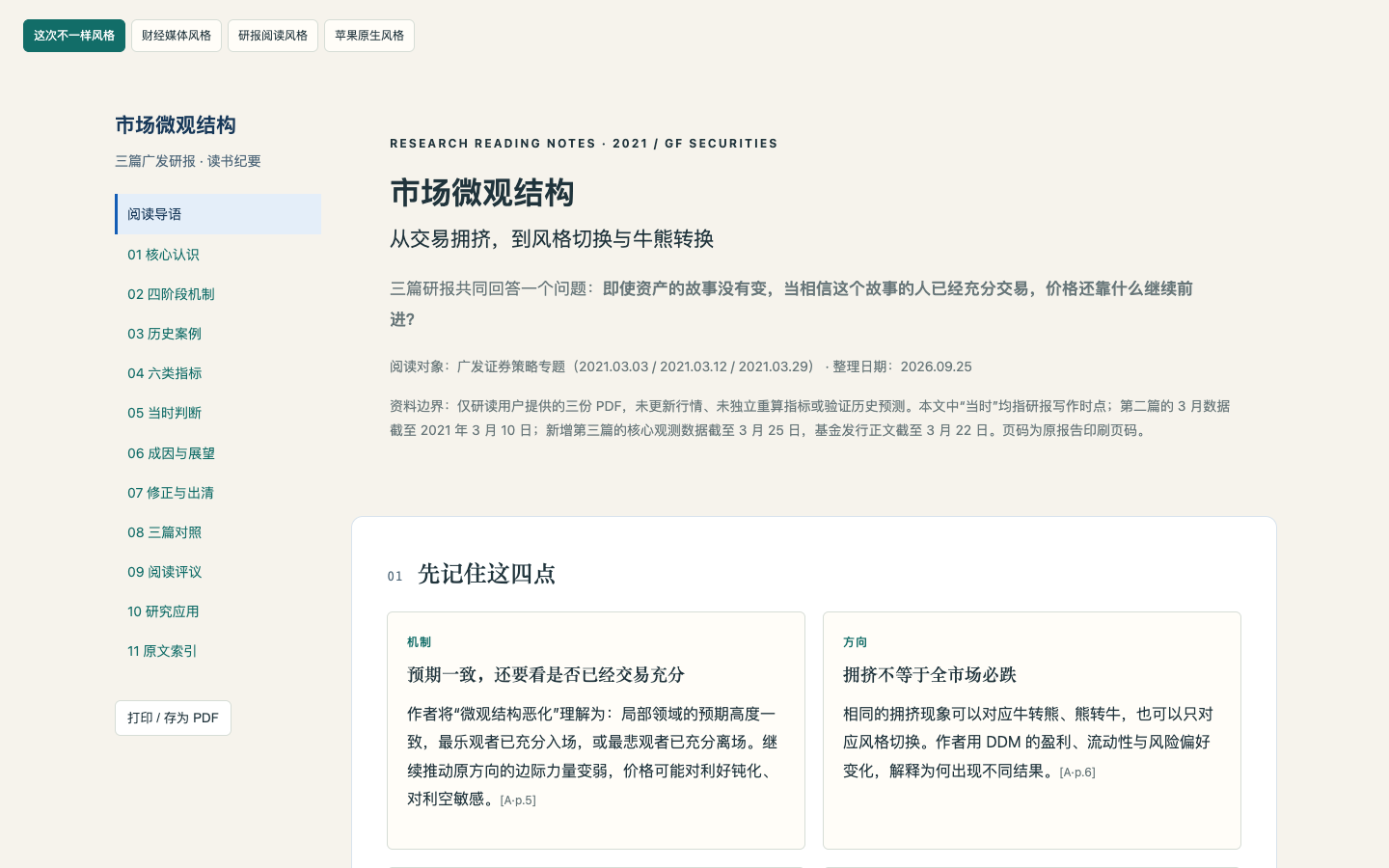Click subtitle 从交易拥挤，到风格切换与牛熊转换
The height and width of the screenshot is (868, 1389).
click(552, 239)
